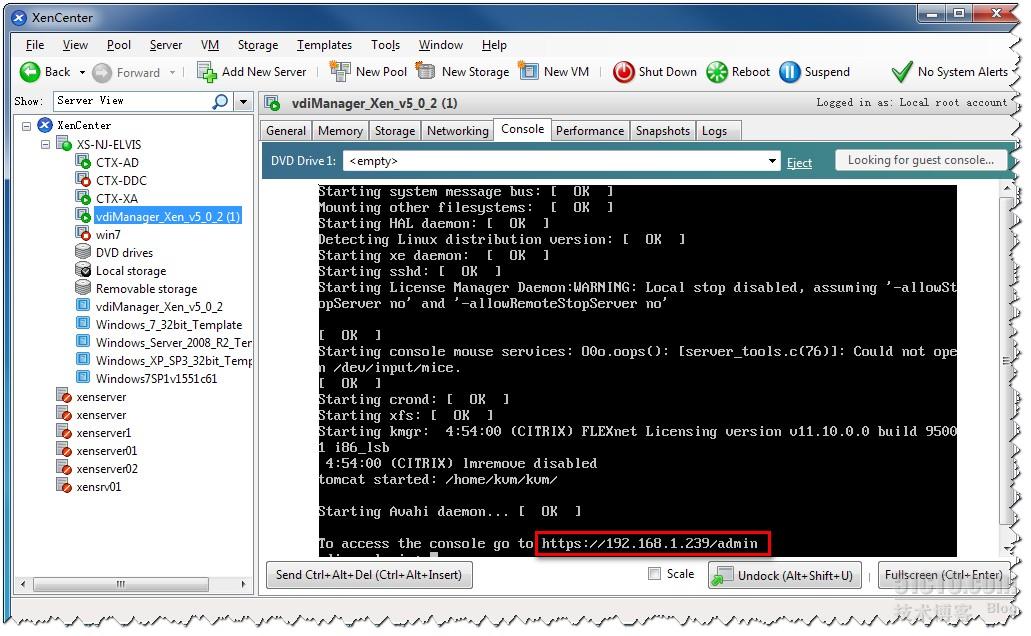Viewport: 1031px width, 636px height.
Task: Open the Server View dropdown arrow
Action: click(243, 102)
